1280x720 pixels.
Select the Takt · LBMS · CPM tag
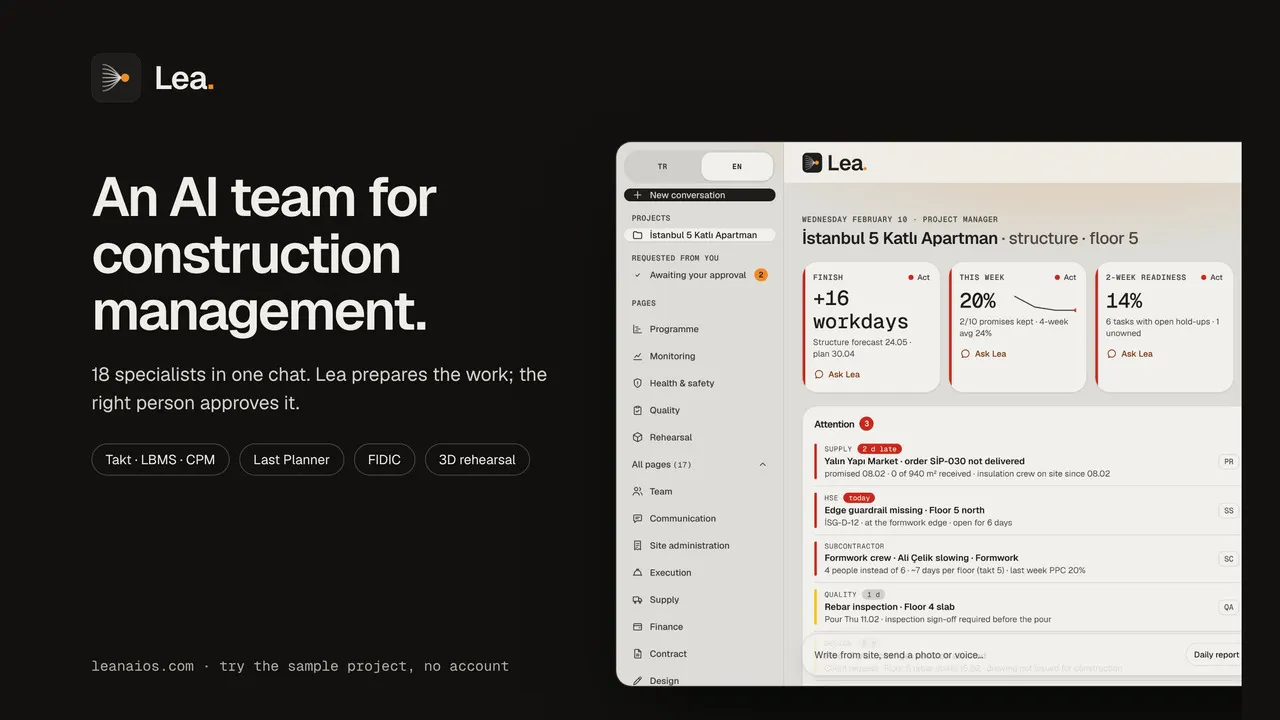click(x=160, y=460)
